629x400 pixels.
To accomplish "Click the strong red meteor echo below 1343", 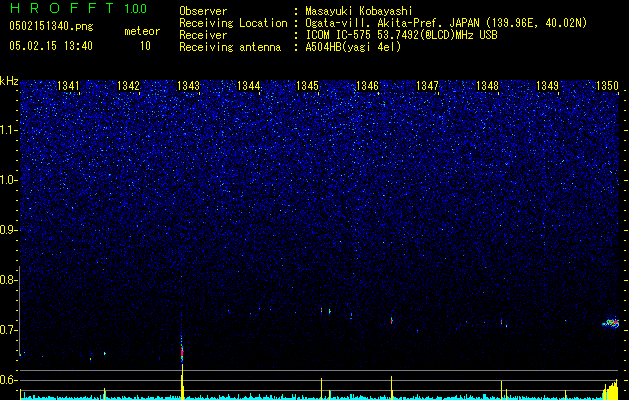I will 182,351.
